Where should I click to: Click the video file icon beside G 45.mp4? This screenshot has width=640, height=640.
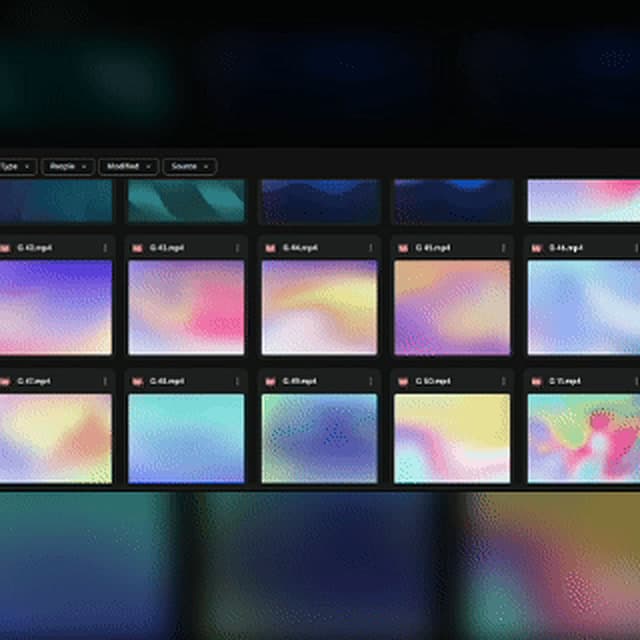pos(403,248)
